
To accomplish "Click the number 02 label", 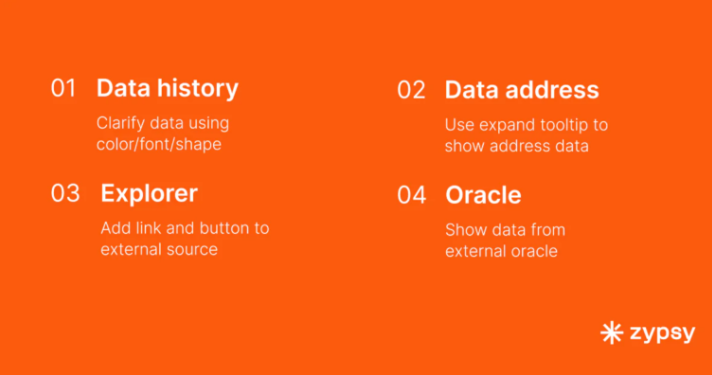I will tap(411, 90).
